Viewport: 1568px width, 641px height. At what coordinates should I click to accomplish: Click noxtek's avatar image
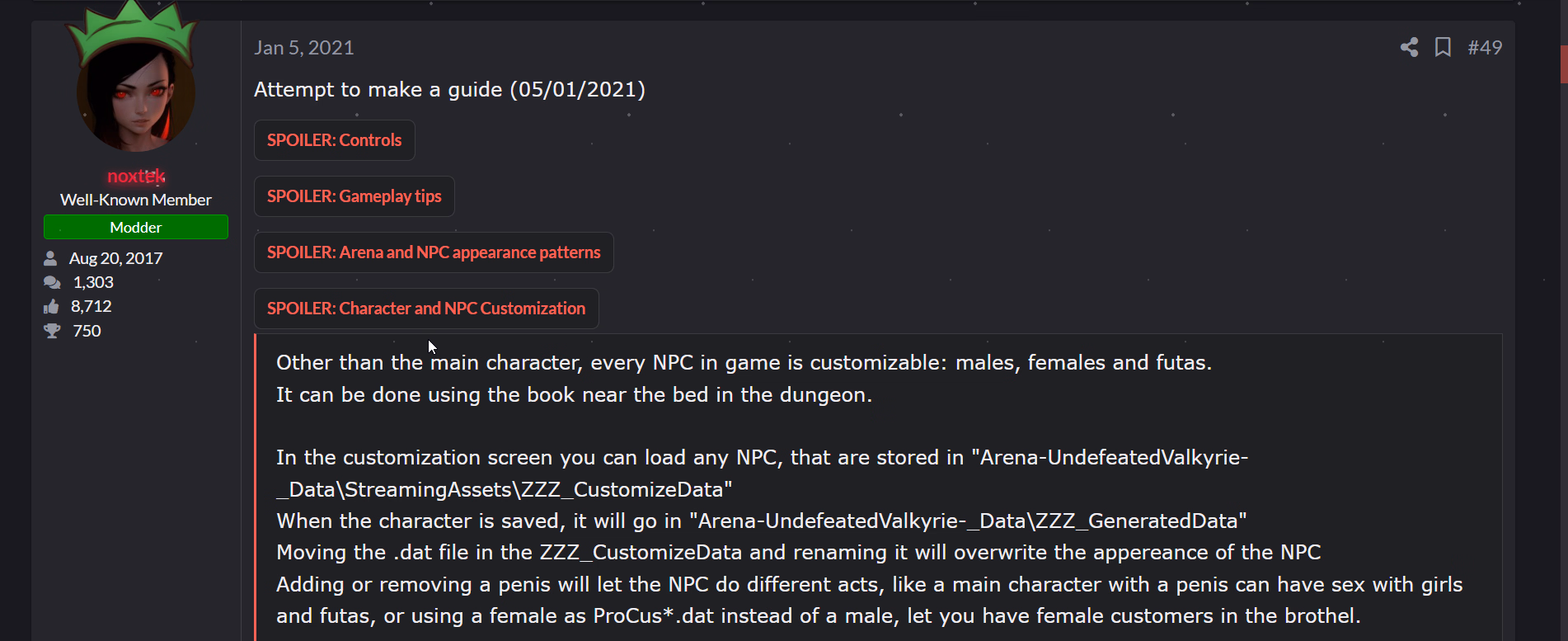pos(136,91)
